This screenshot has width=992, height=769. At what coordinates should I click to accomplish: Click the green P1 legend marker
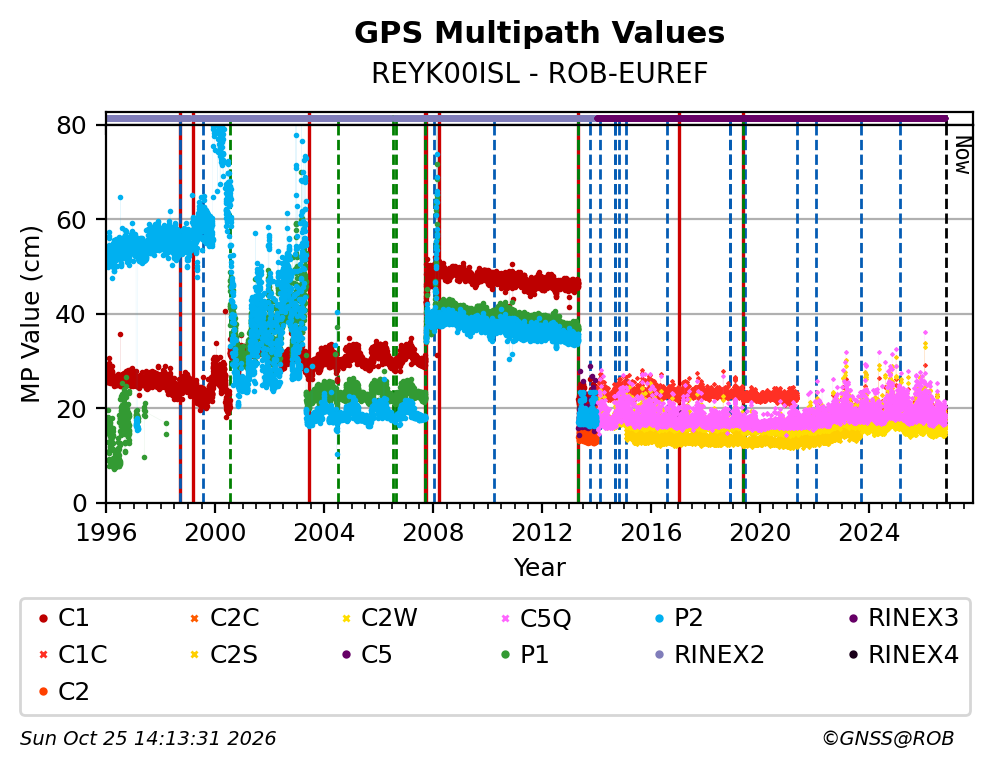(x=505, y=655)
